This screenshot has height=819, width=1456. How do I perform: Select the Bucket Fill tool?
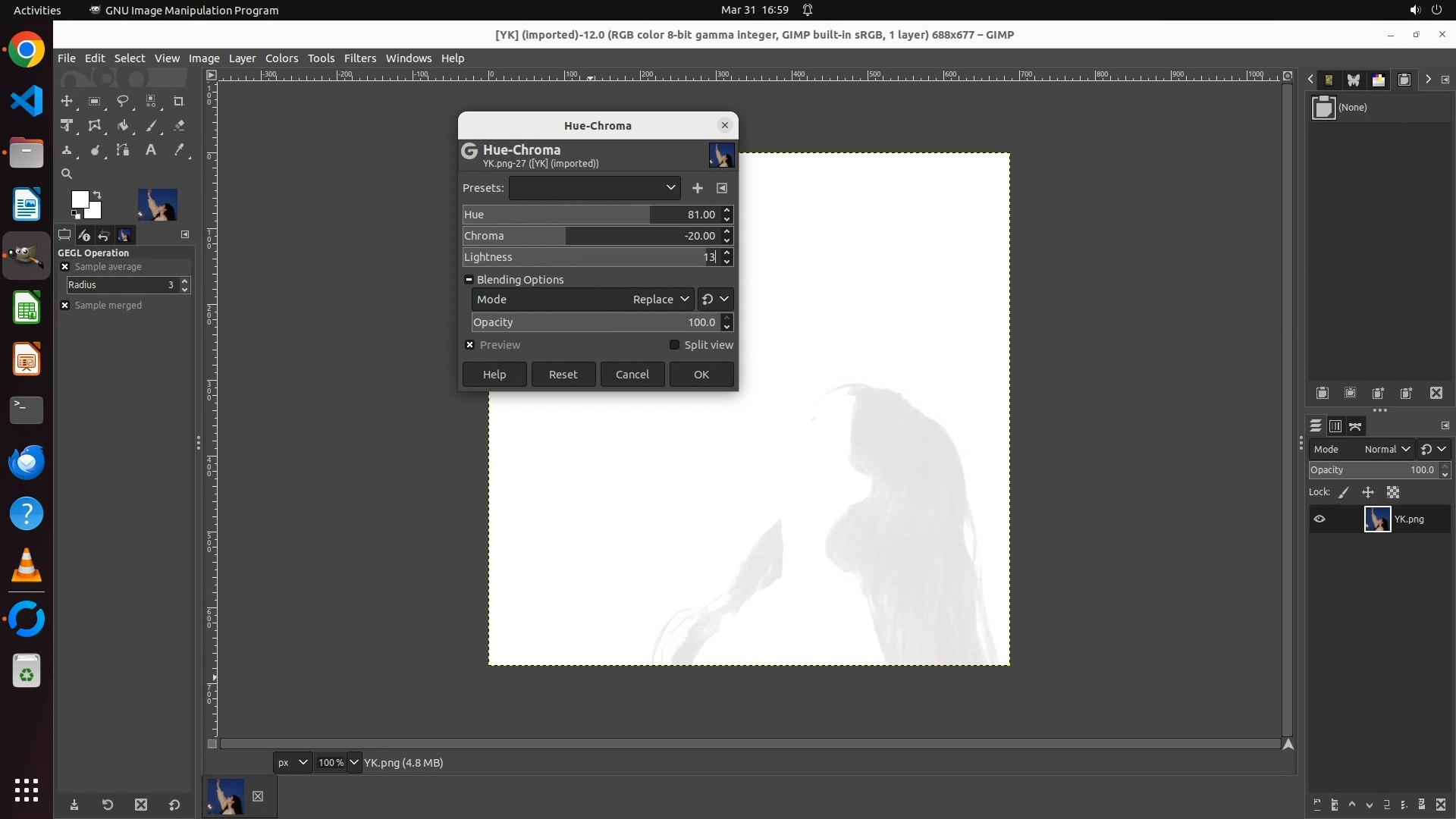click(123, 126)
